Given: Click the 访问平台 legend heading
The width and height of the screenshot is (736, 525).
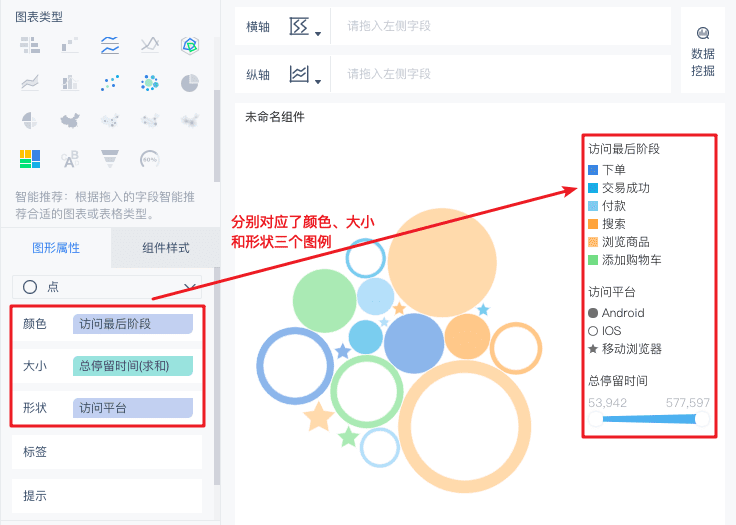Looking at the screenshot, I should tap(612, 292).
